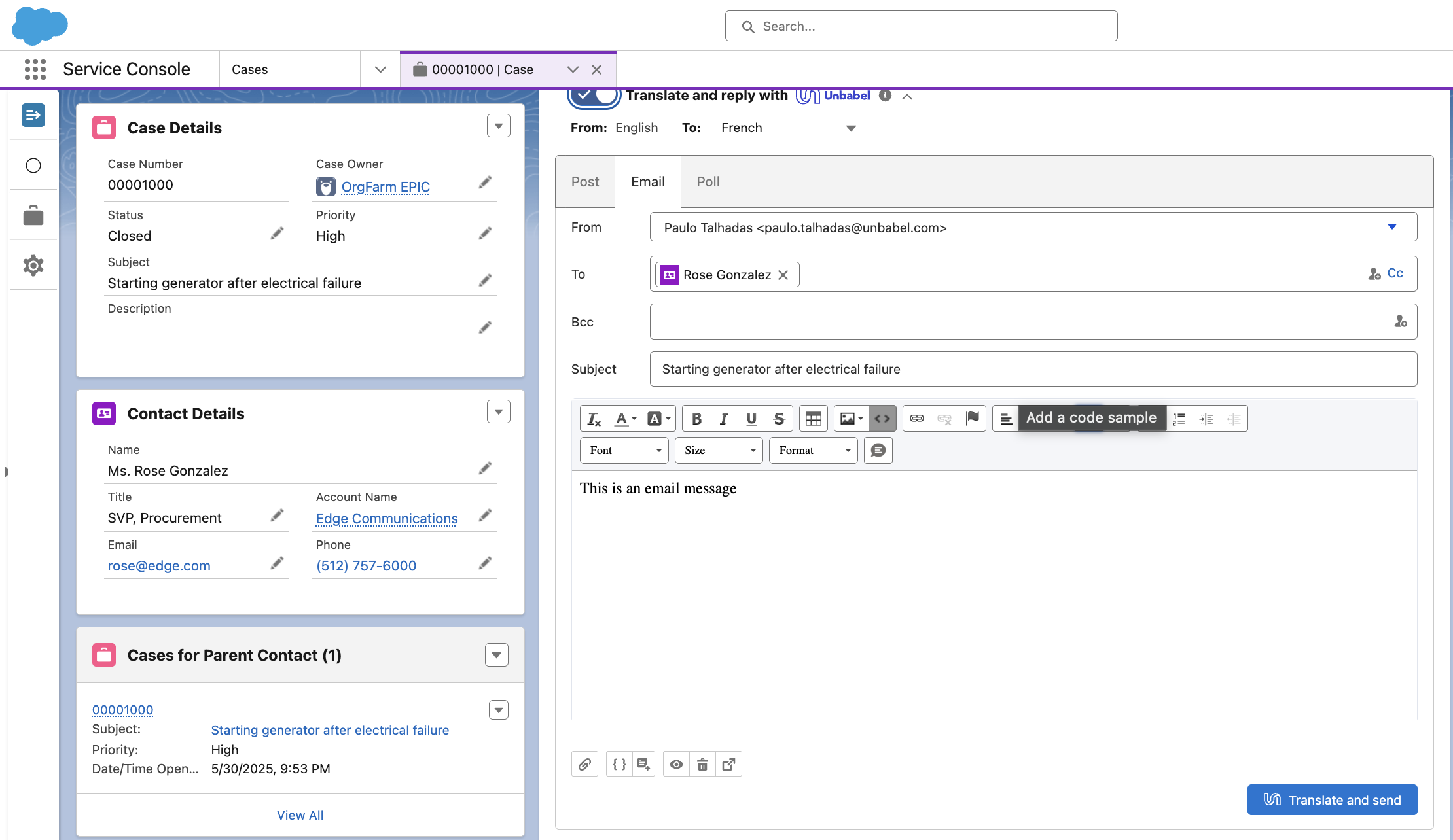Switch to the Poll tab
This screenshot has width=1453, height=840.
point(708,182)
